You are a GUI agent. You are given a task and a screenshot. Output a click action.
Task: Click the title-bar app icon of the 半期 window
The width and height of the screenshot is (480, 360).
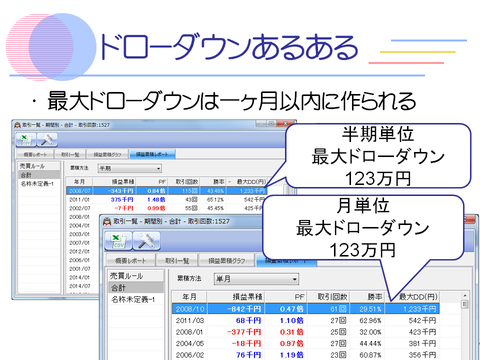coord(17,125)
